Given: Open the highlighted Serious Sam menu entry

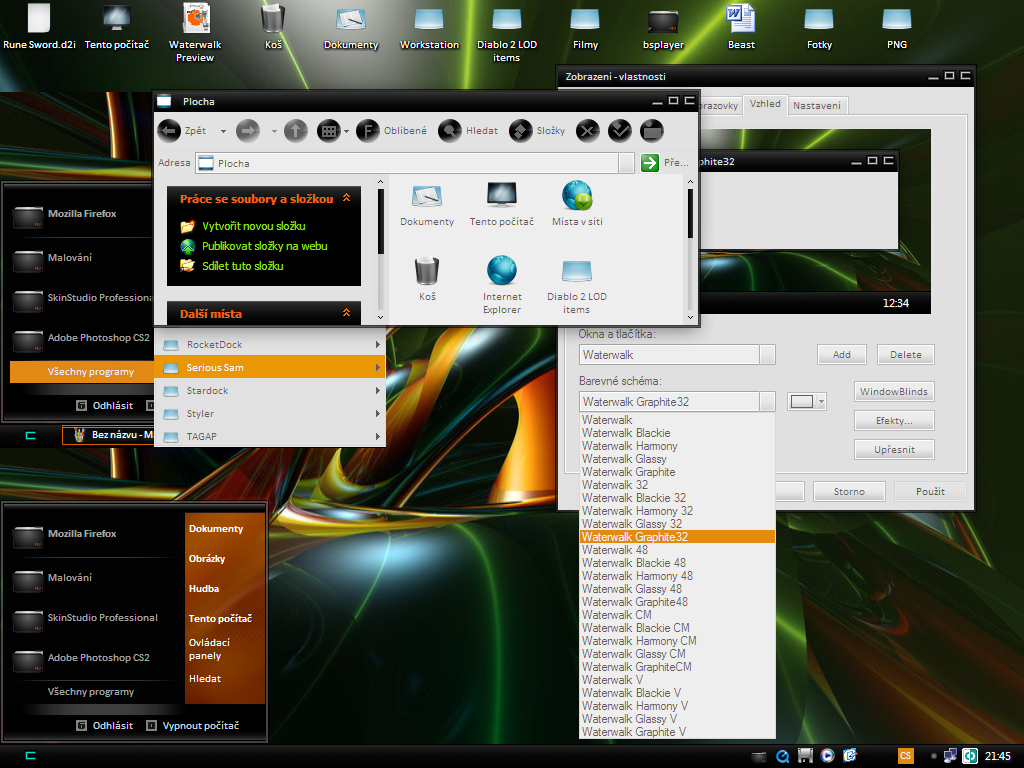Looking at the screenshot, I should click(270, 367).
